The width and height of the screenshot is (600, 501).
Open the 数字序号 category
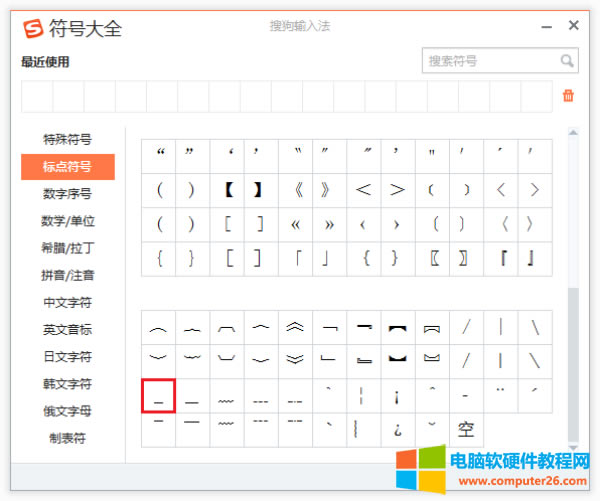point(68,193)
